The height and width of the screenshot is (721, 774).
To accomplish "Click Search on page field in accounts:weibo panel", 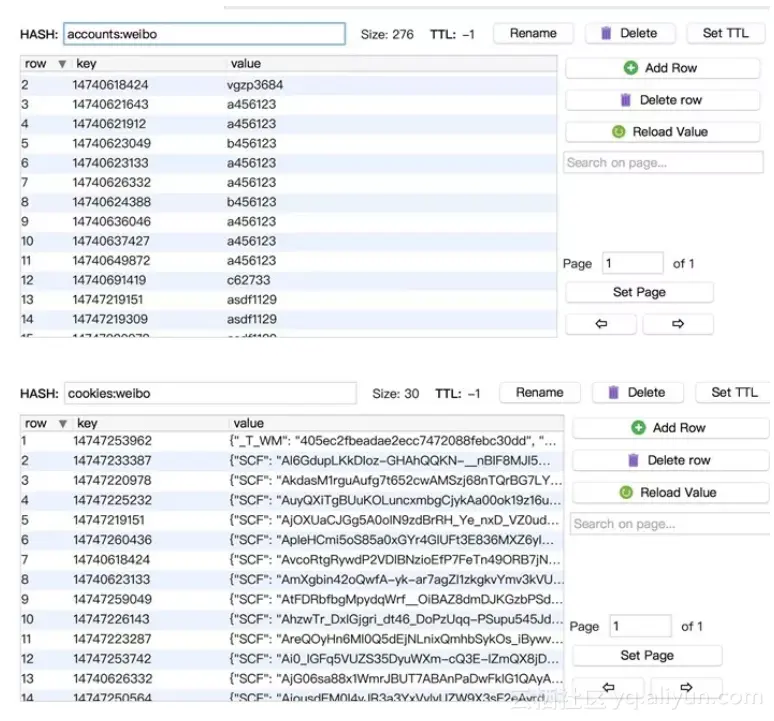I will tap(663, 162).
